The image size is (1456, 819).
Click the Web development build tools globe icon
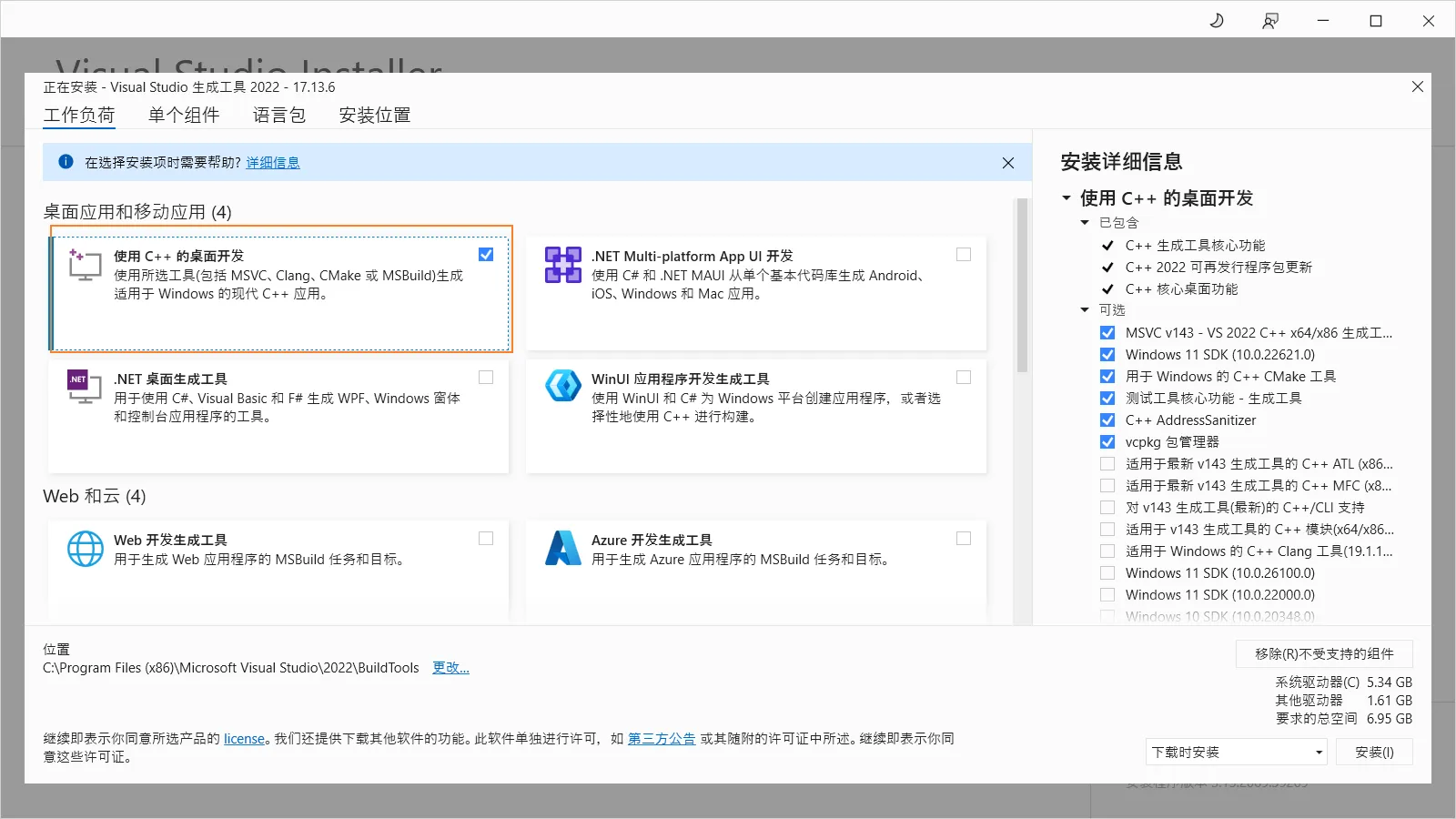pyautogui.click(x=85, y=549)
